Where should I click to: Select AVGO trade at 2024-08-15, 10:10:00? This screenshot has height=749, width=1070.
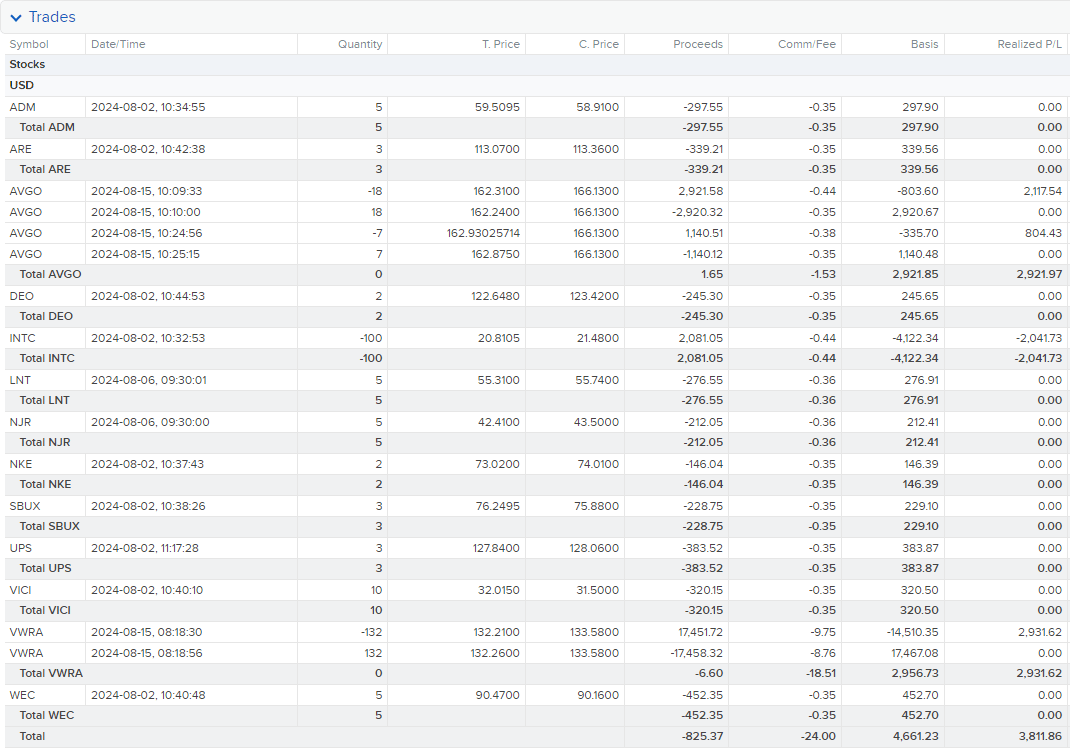pyautogui.click(x=146, y=213)
